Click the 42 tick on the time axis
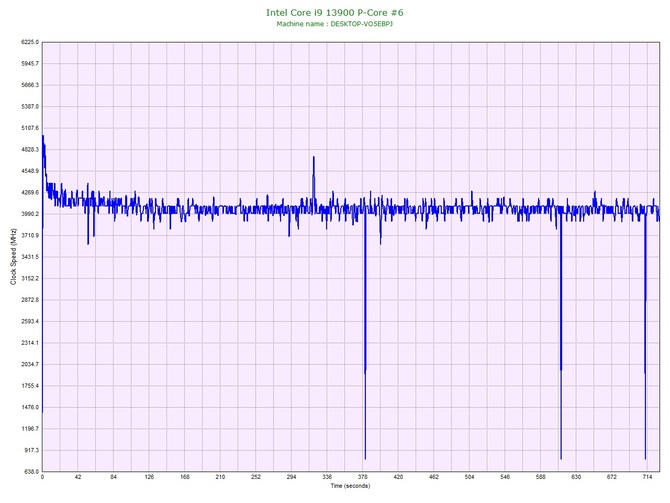 (x=78, y=477)
